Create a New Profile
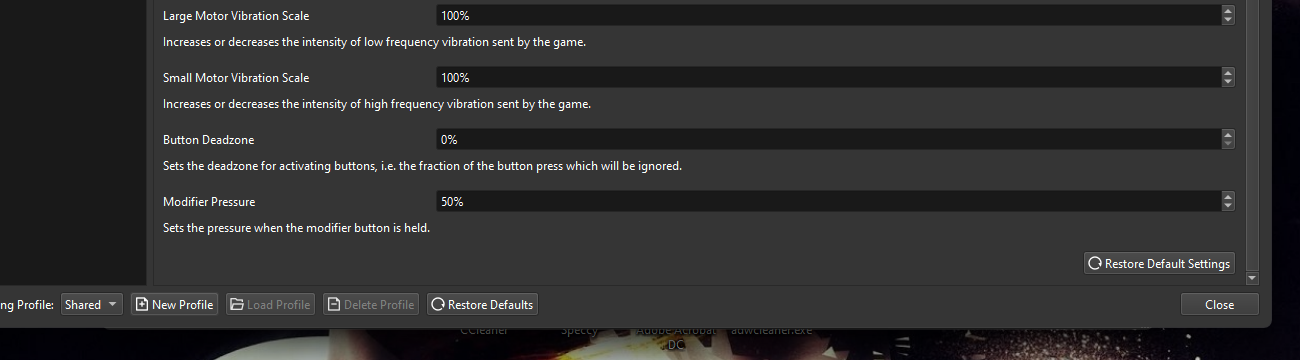The width and height of the screenshot is (1300, 360). point(174,304)
